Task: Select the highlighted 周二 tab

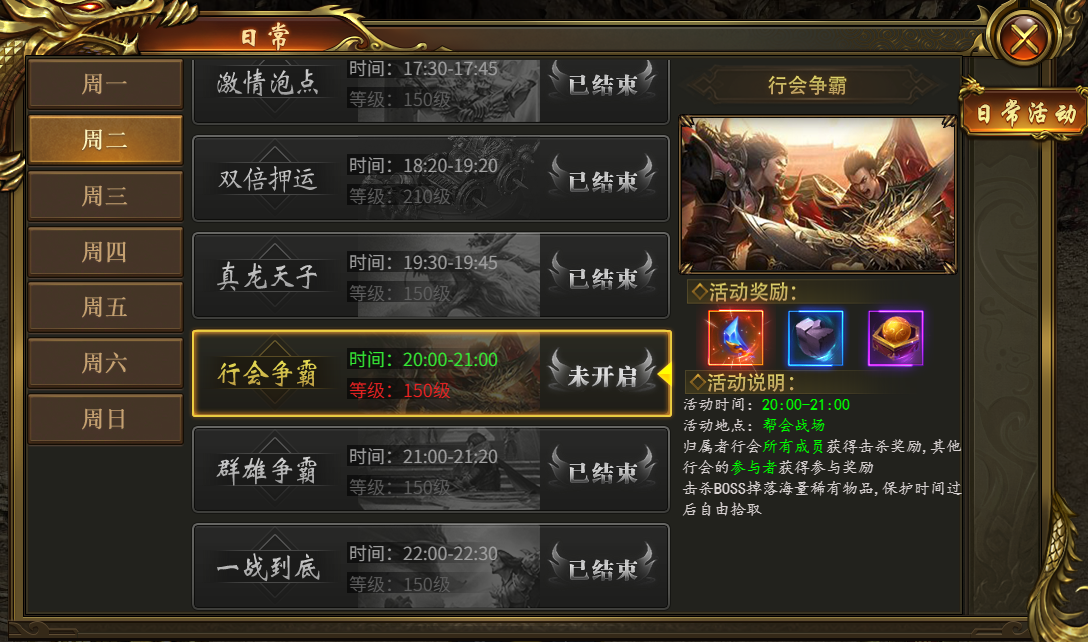Action: pyautogui.click(x=105, y=140)
